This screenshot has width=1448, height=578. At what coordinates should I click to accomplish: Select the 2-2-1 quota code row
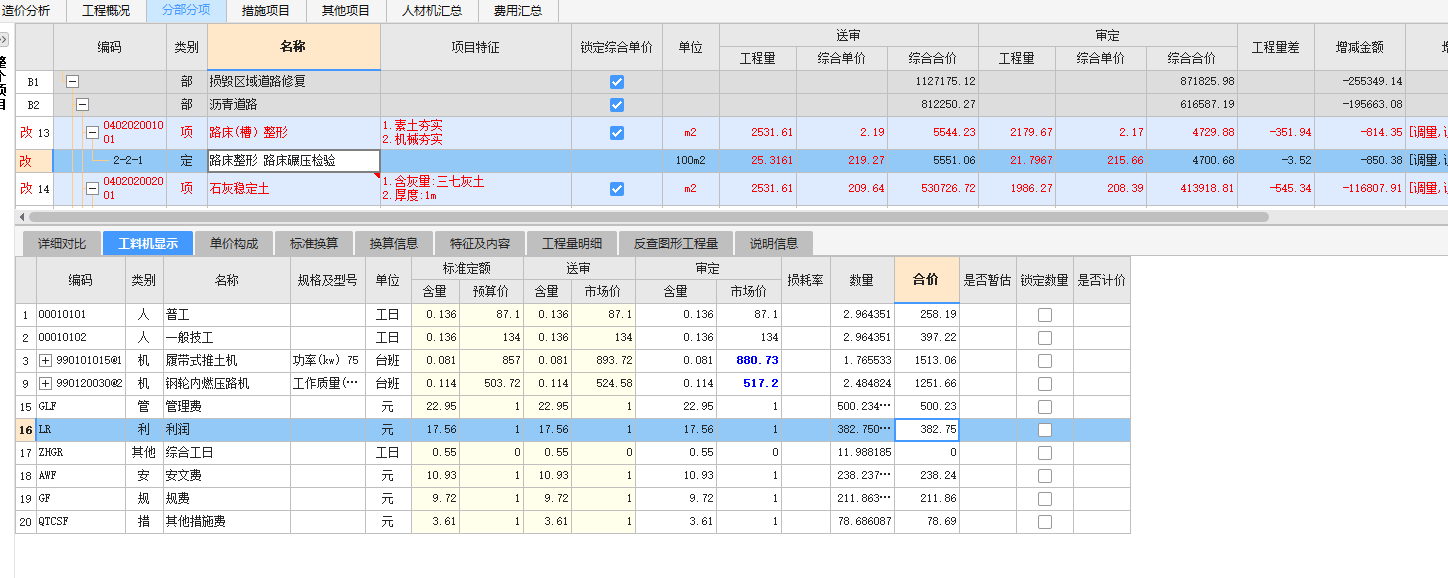[128, 160]
